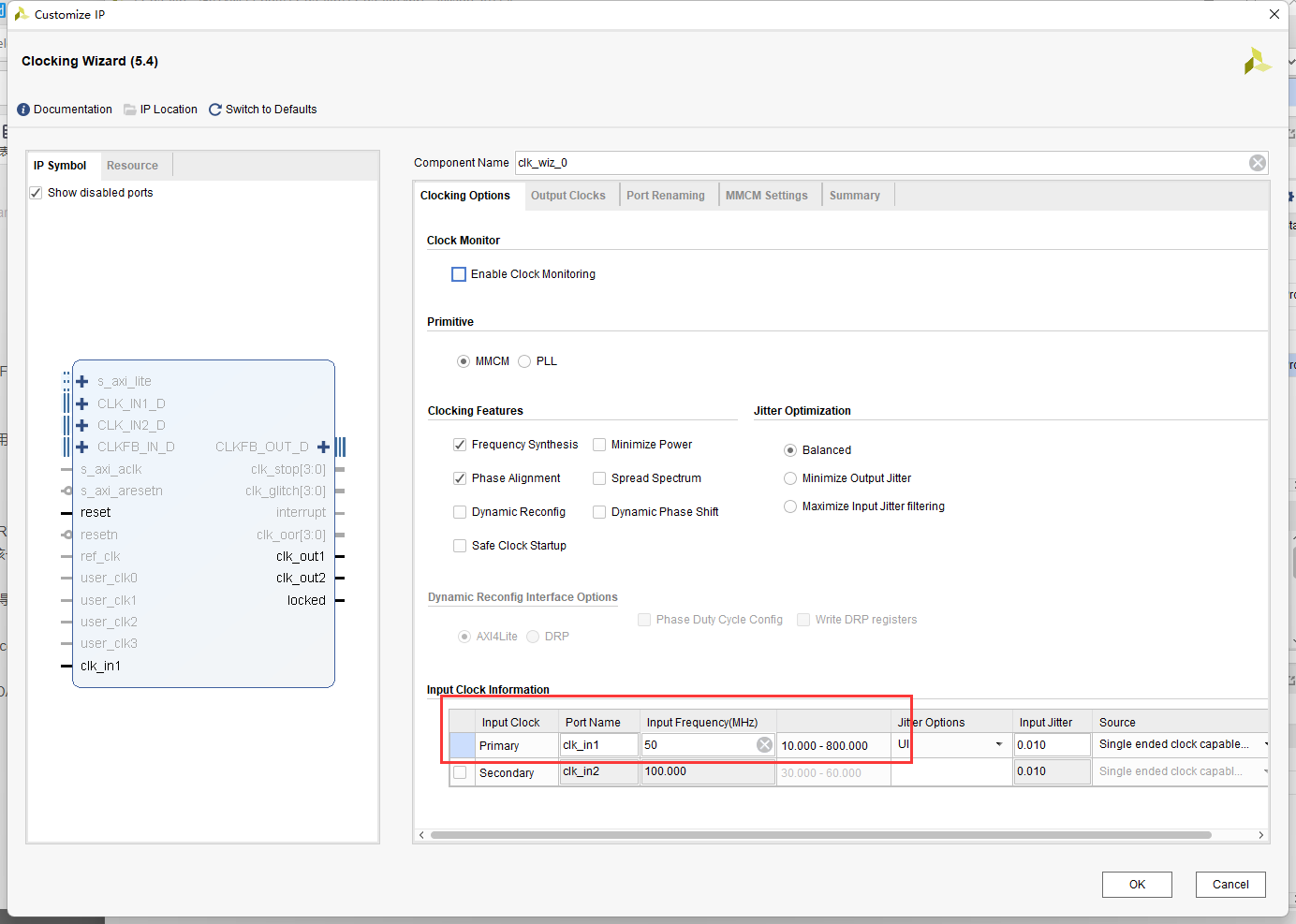The height and width of the screenshot is (924, 1296).
Task: Click the Cancel button
Action: point(1230,885)
